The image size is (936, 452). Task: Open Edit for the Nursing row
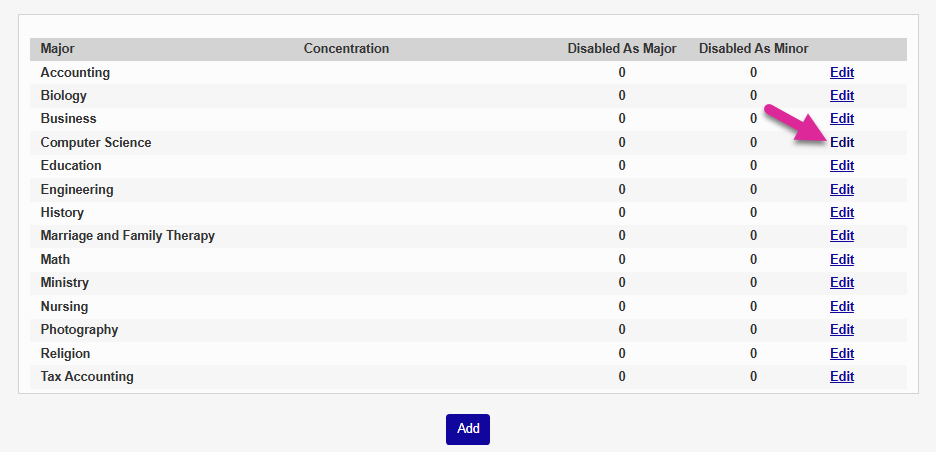click(x=842, y=306)
